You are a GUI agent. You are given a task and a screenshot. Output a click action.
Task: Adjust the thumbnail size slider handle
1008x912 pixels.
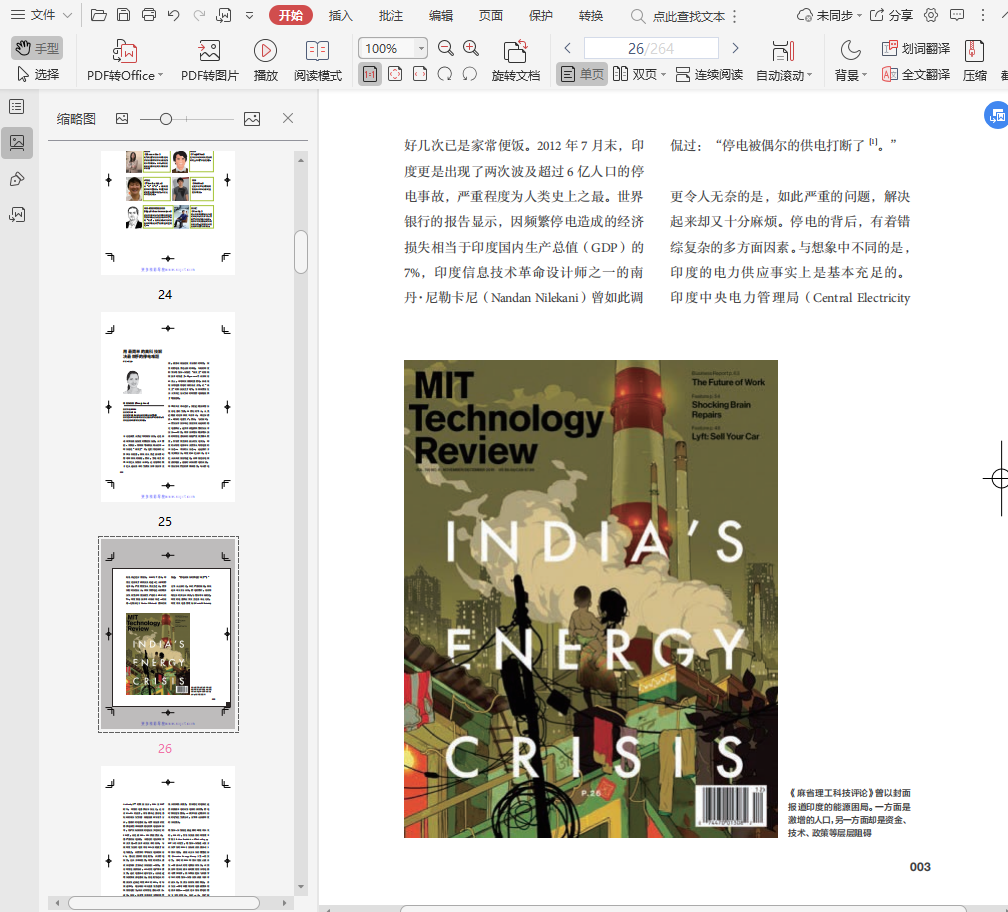click(166, 119)
